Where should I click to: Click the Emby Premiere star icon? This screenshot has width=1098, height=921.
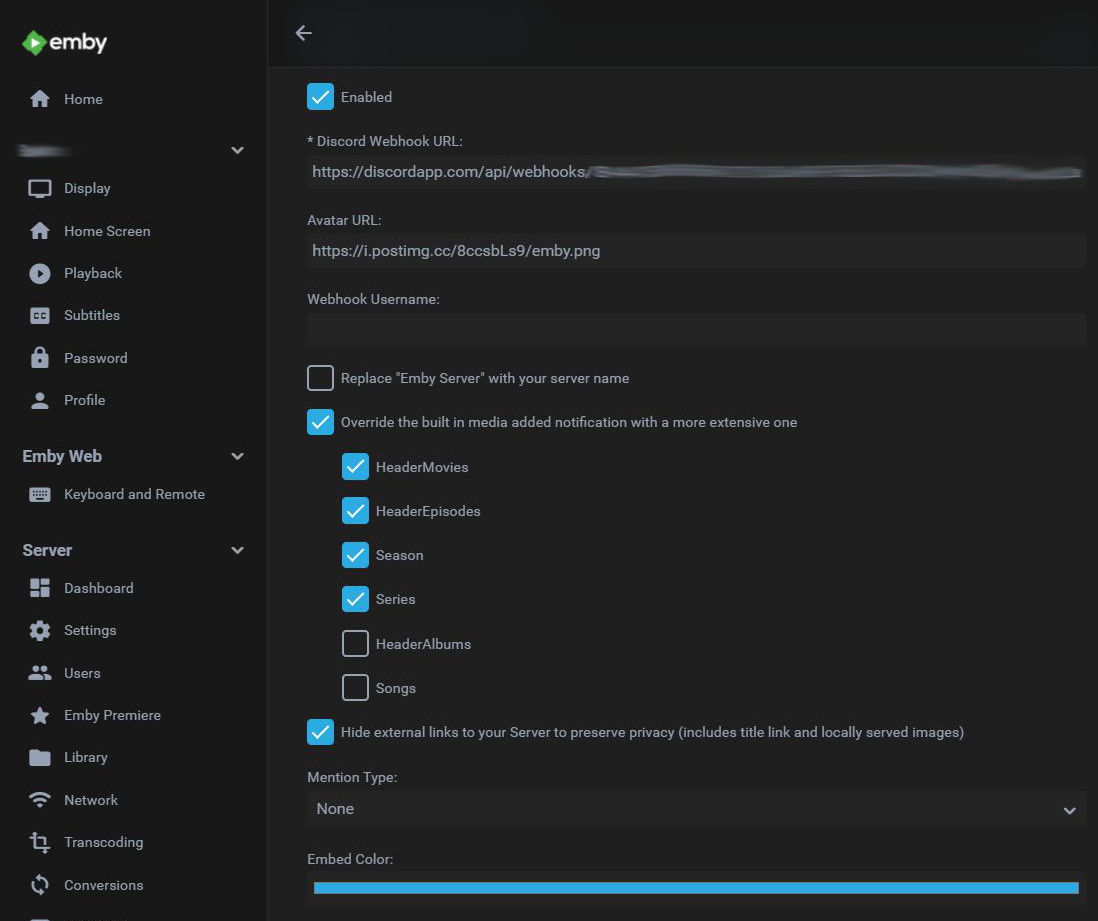40,715
